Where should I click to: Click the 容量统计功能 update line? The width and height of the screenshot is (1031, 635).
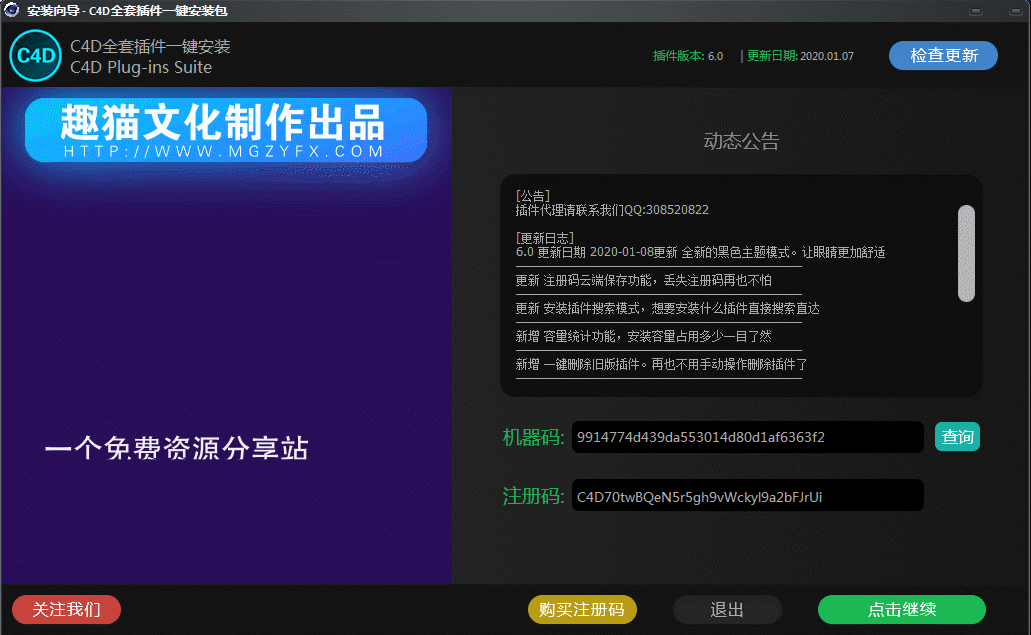tap(644, 337)
